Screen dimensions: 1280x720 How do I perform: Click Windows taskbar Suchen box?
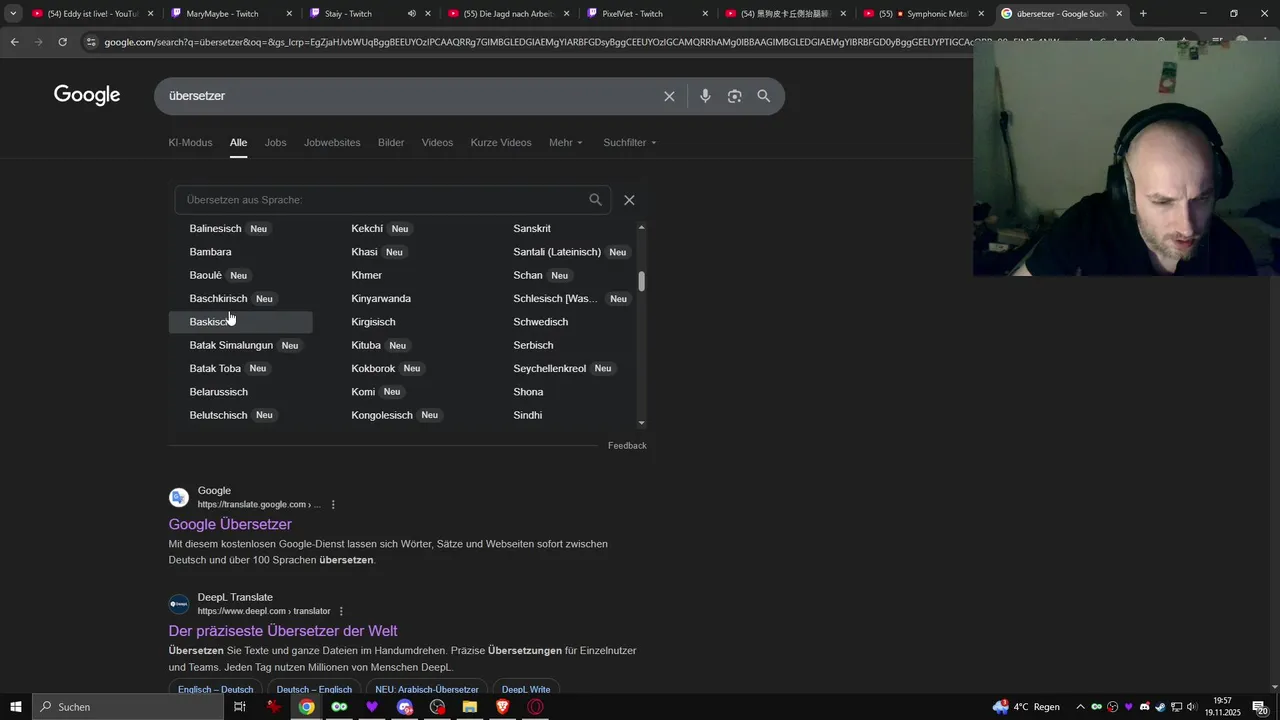(x=128, y=707)
